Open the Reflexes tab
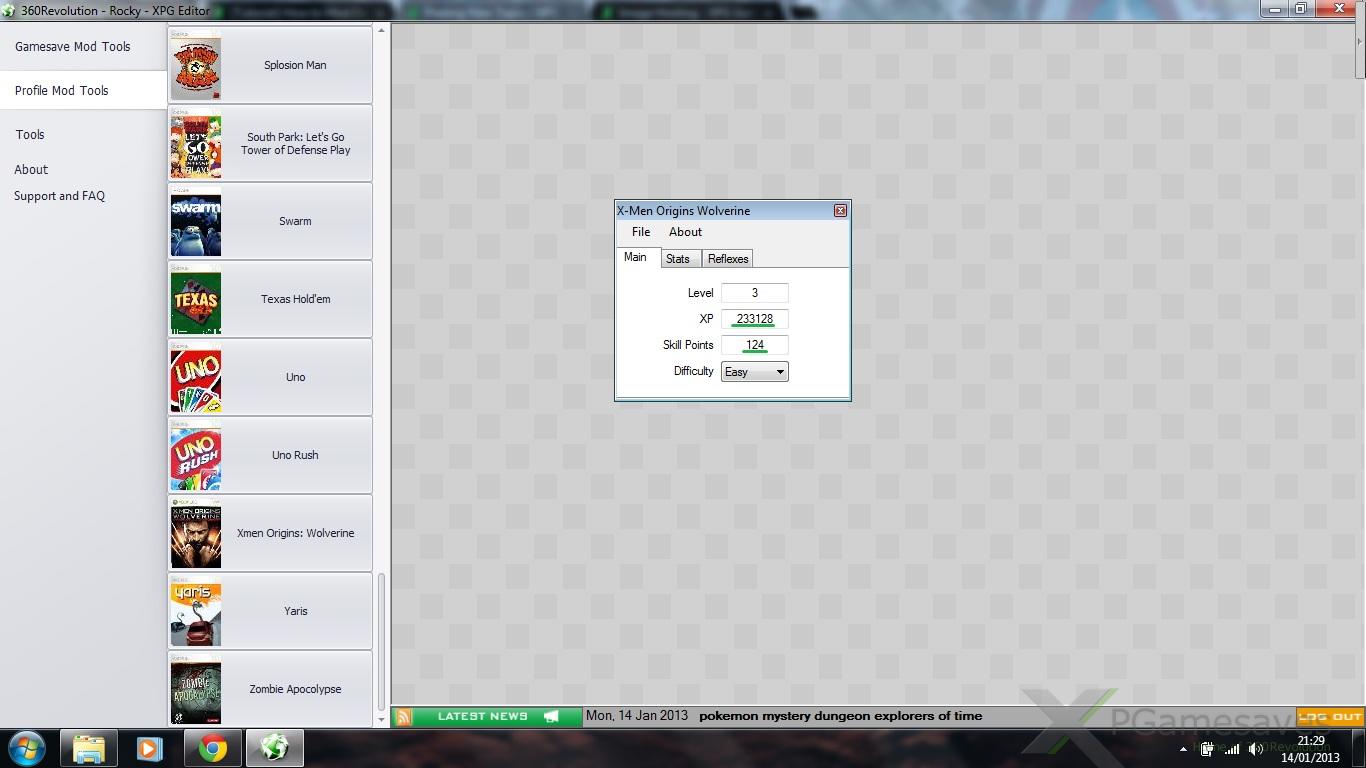The height and width of the screenshot is (768, 1366). 728,259
